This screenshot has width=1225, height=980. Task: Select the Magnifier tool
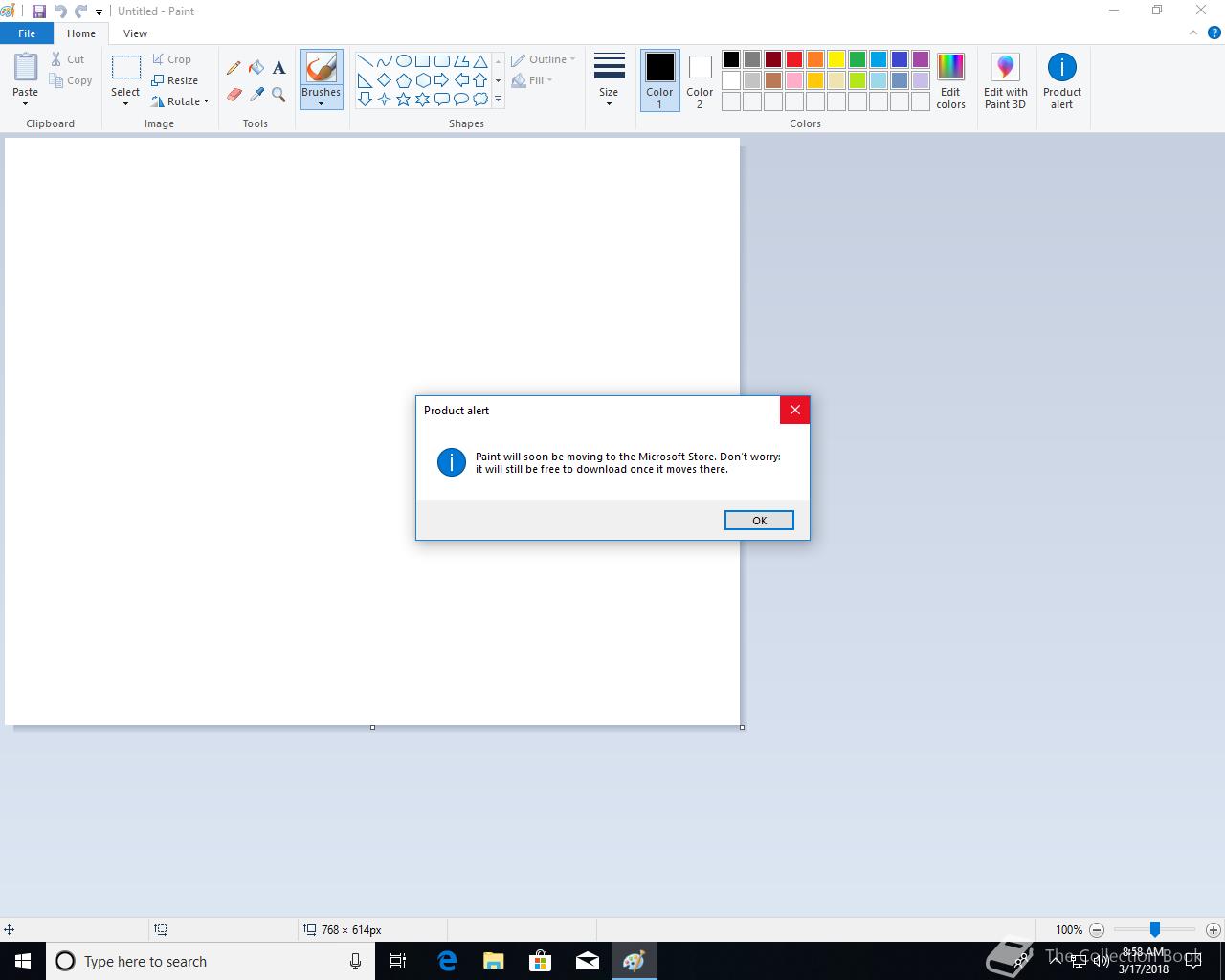[278, 95]
